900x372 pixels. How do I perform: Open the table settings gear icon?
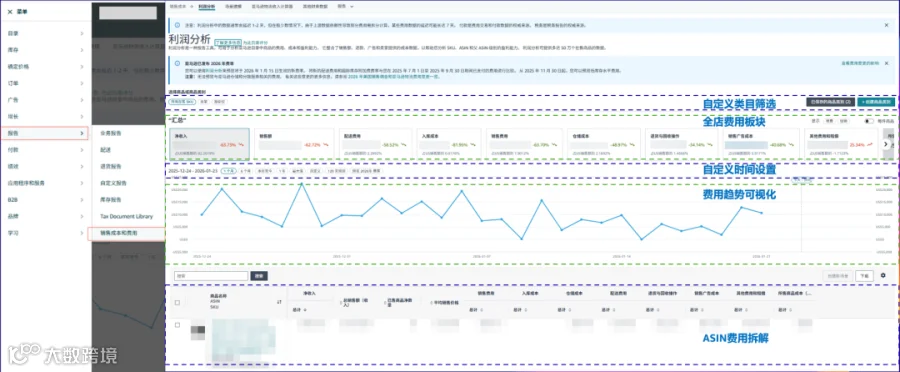click(883, 276)
